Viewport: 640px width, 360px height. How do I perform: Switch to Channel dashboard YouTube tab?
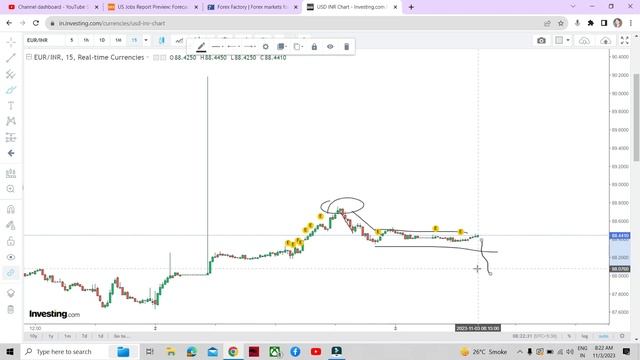(52, 7)
